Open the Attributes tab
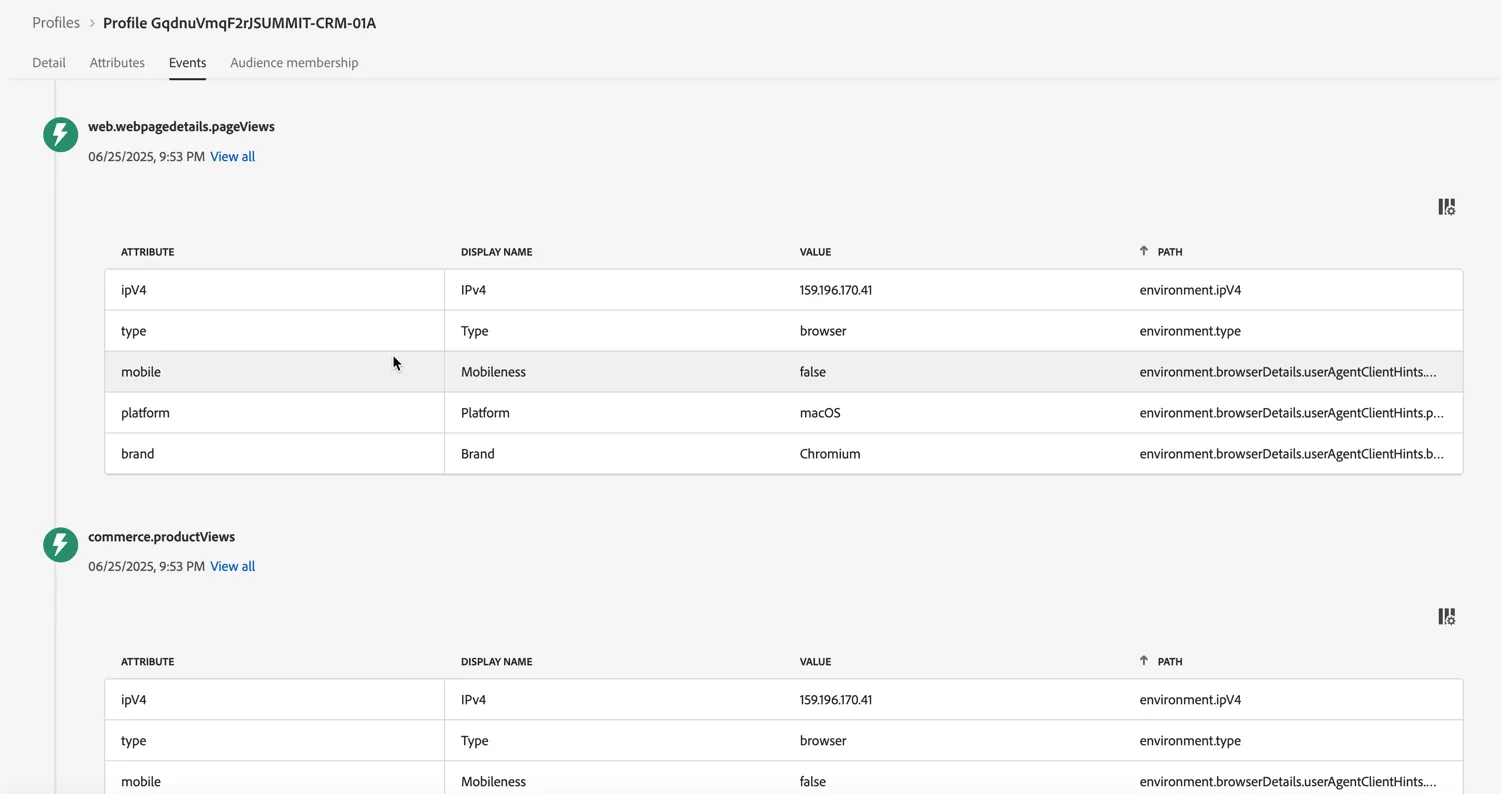The image size is (1502, 794). 117,62
